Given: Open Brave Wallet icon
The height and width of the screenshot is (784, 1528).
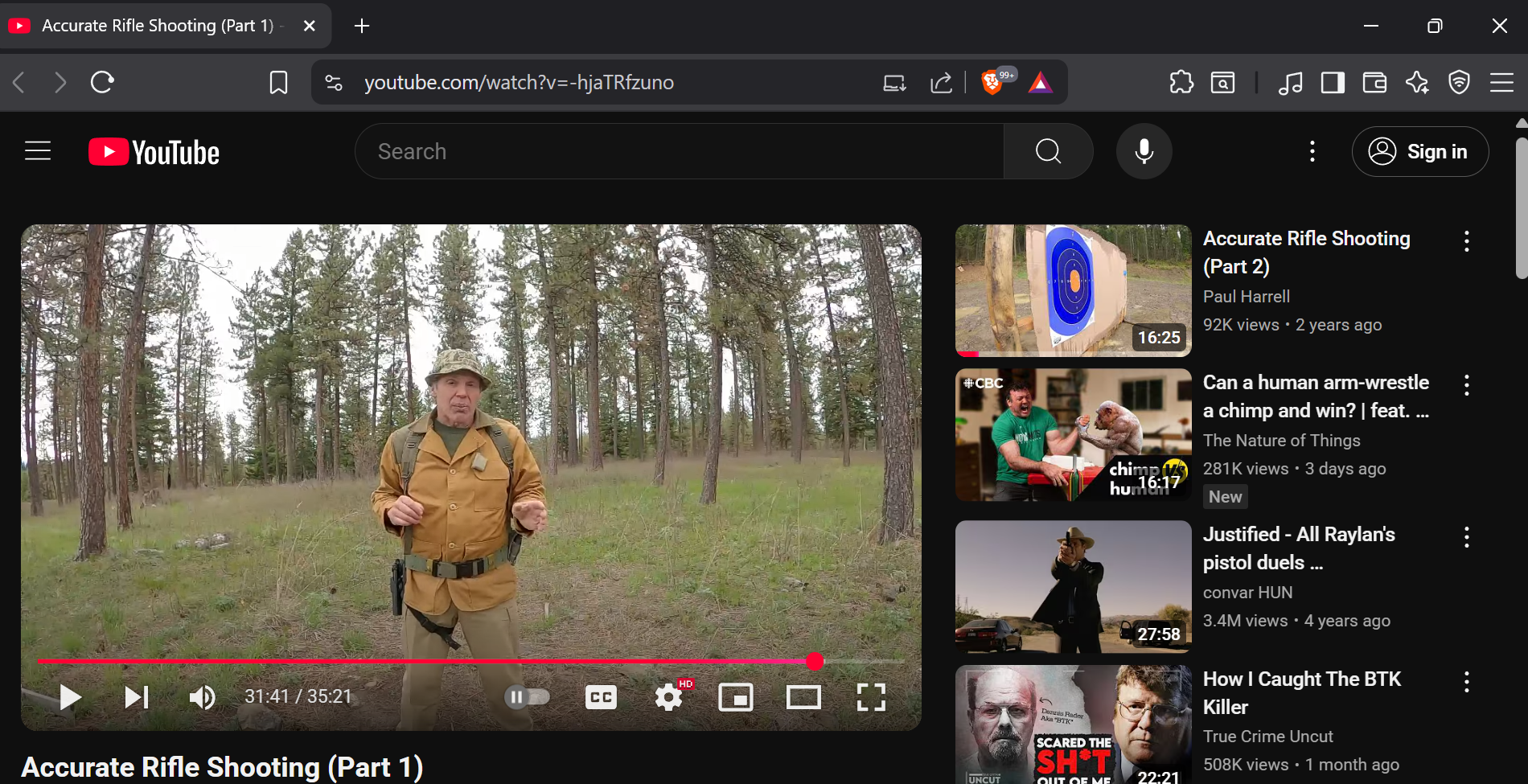Looking at the screenshot, I should tap(1374, 82).
